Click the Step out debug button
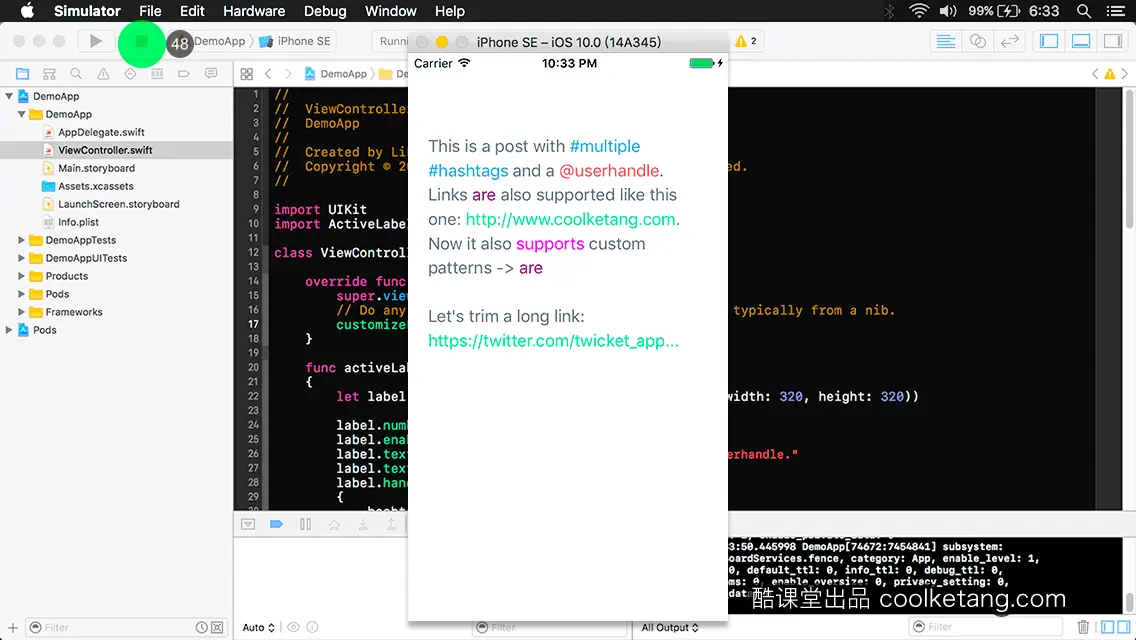Screen dimensions: 1136x640 pyautogui.click(x=391, y=524)
